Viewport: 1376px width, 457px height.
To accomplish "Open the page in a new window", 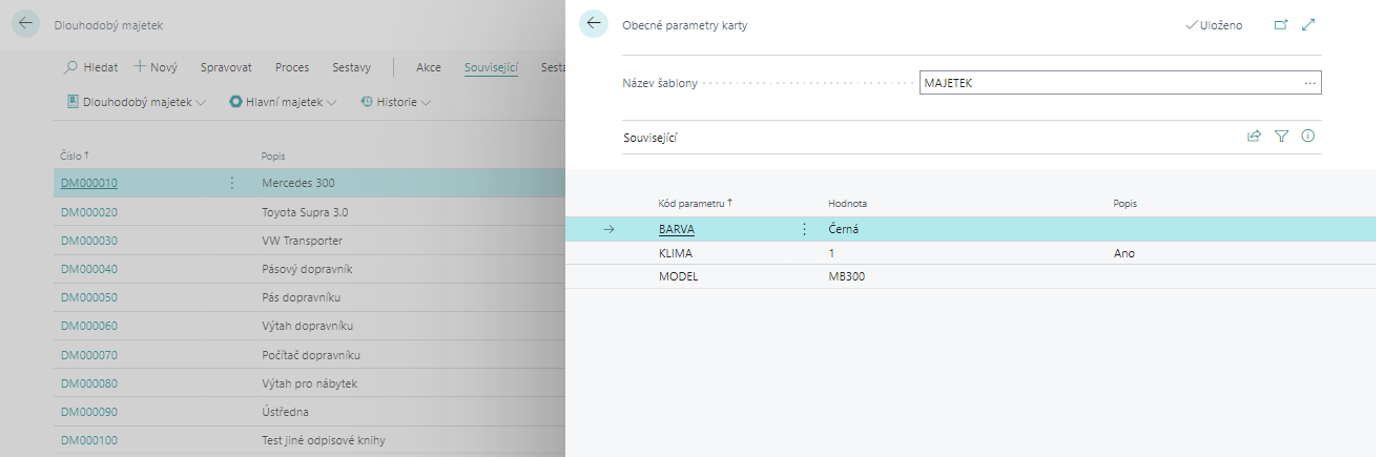I will (x=1281, y=25).
